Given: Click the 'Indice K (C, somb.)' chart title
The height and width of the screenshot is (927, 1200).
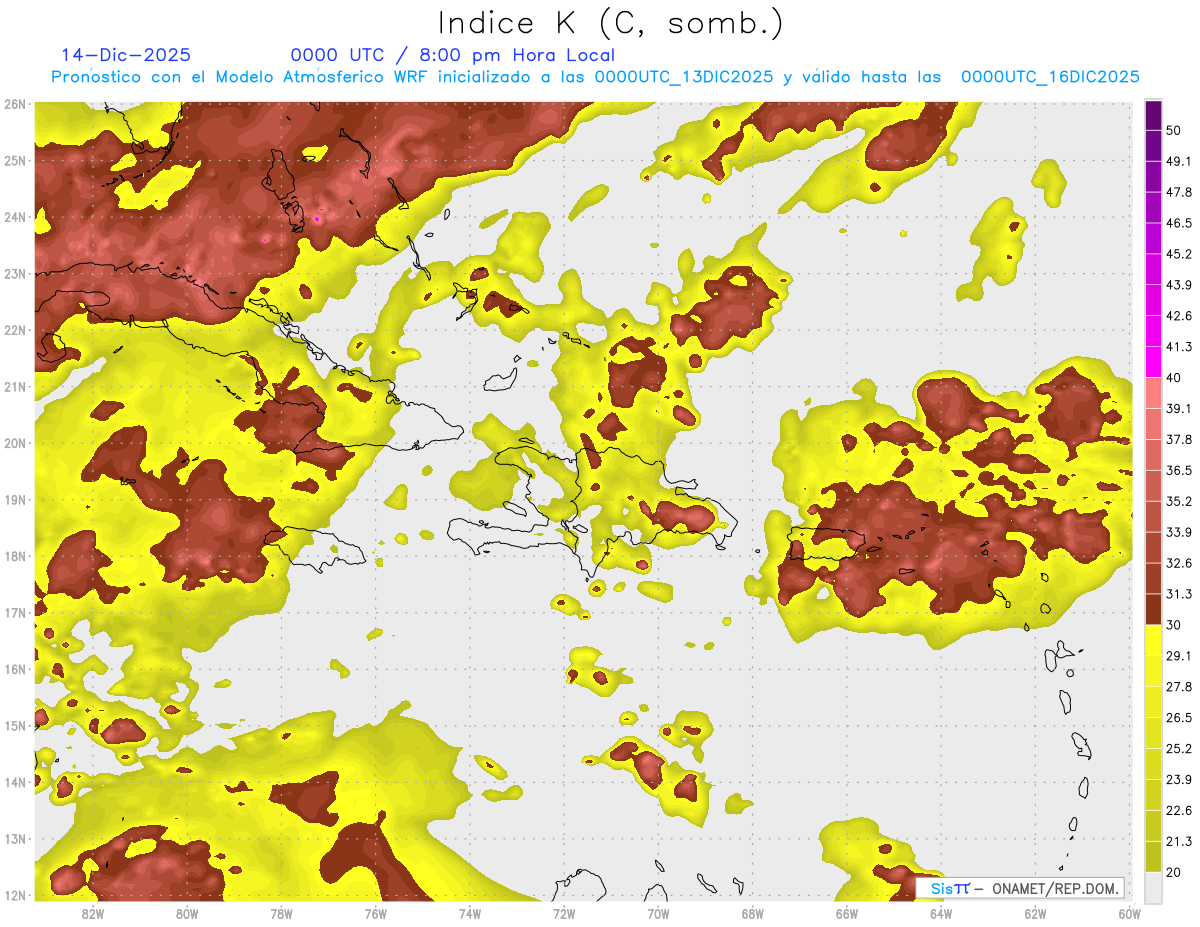Looking at the screenshot, I should 610,24.
